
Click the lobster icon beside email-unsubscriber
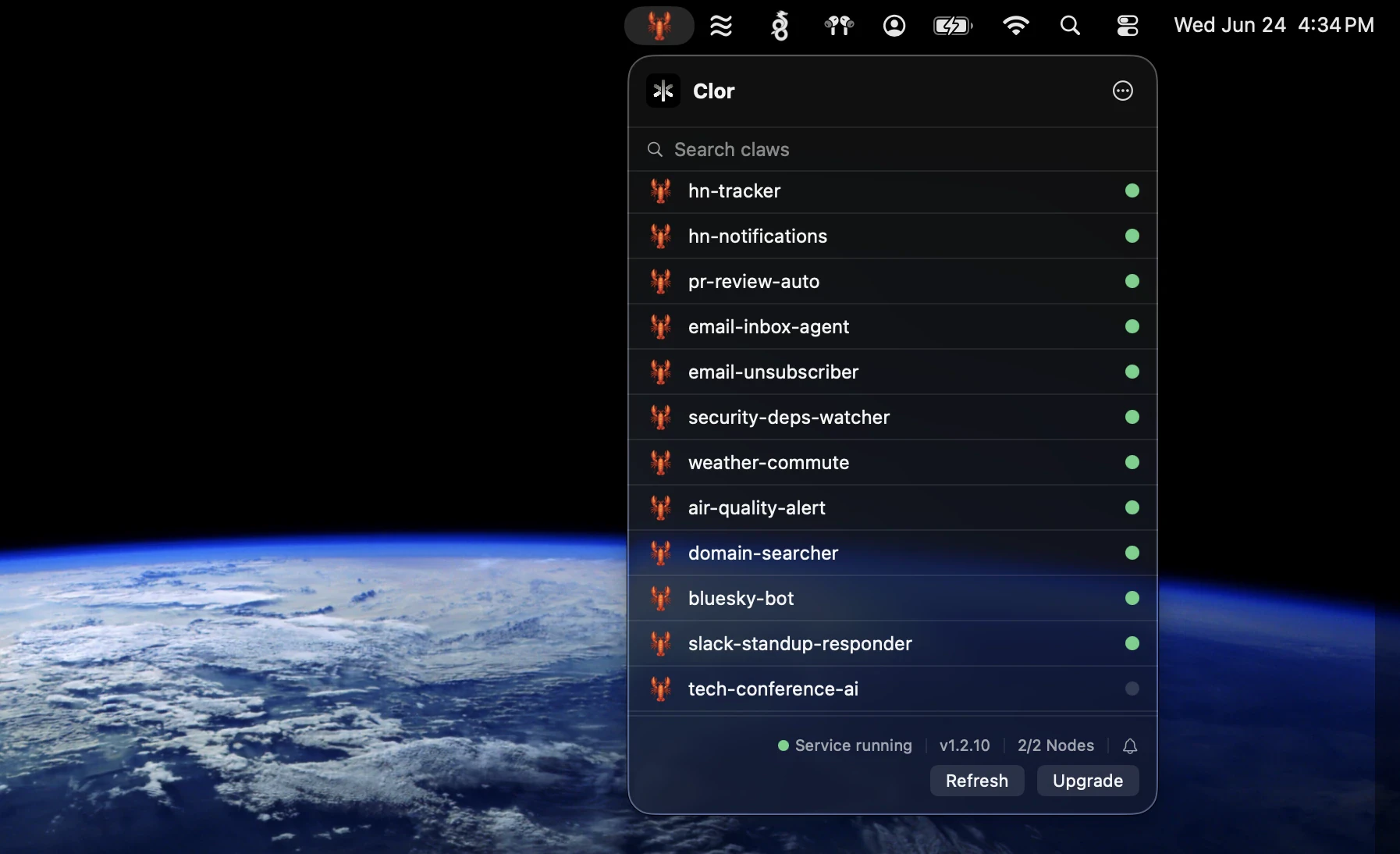[x=661, y=372]
